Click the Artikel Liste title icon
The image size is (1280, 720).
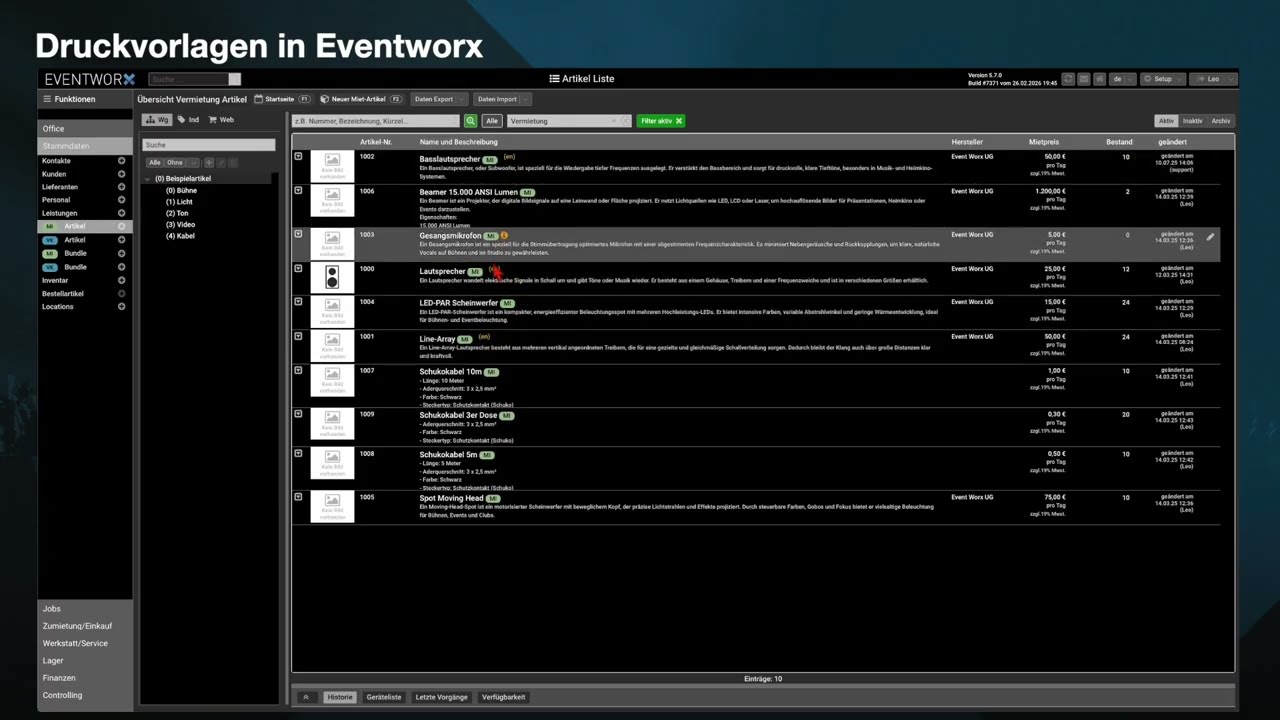554,79
